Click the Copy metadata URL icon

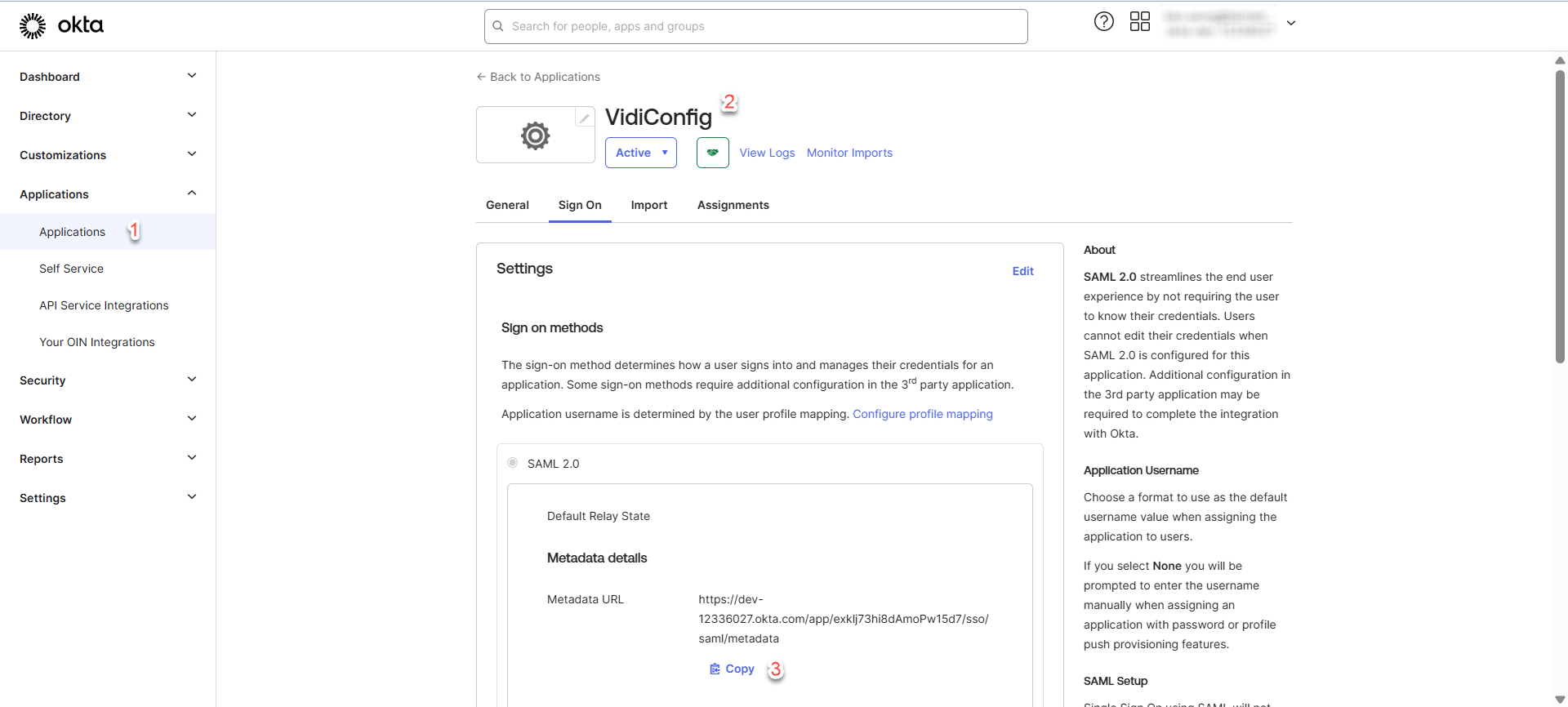pyautogui.click(x=715, y=669)
